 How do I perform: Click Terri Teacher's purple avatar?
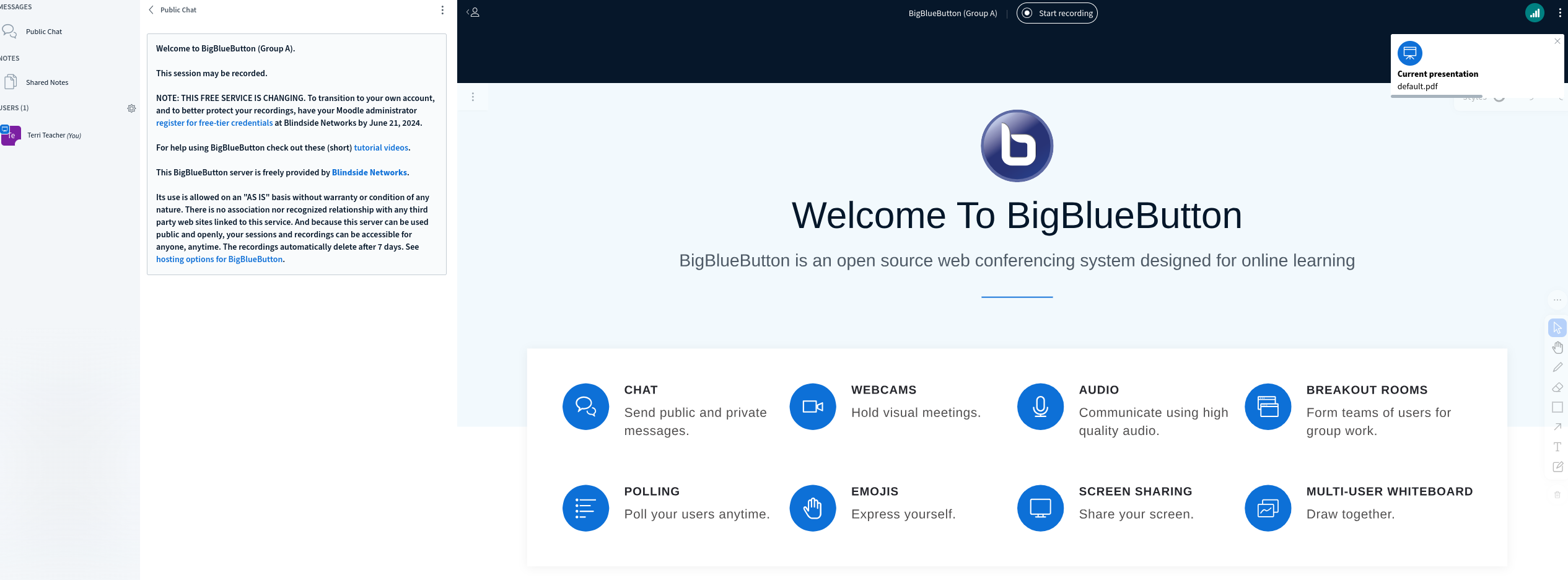coord(11,135)
